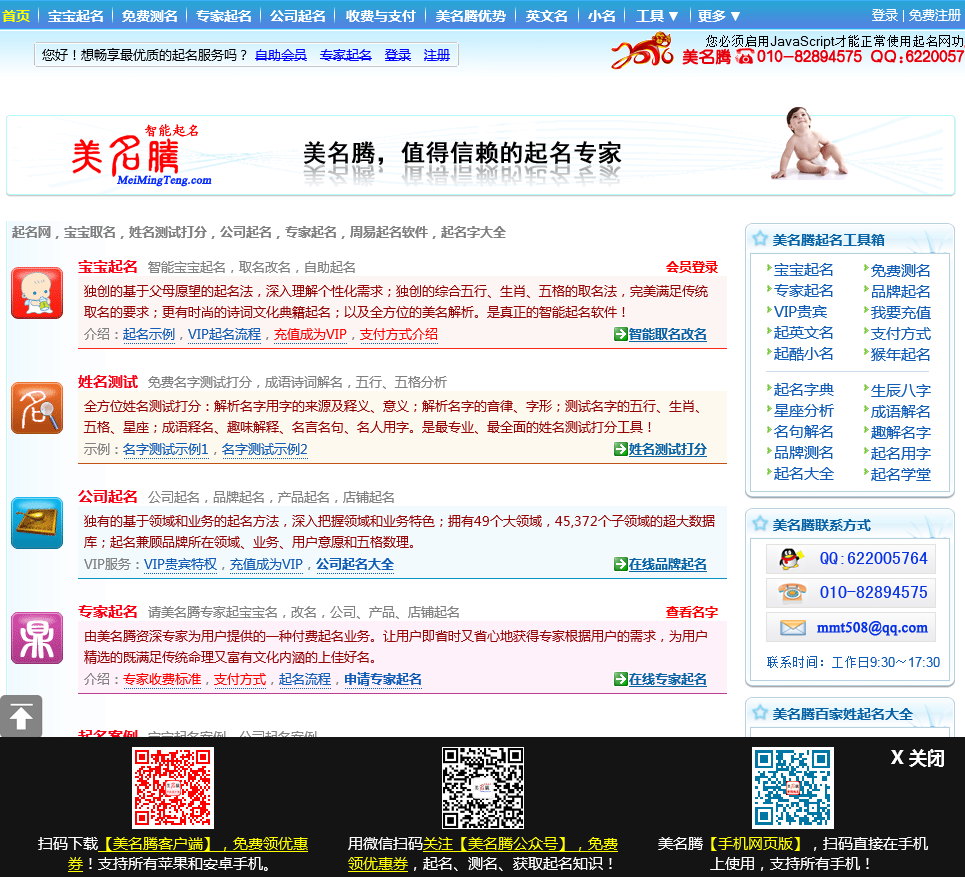Click the black 微信公众号 QR code

click(x=483, y=788)
